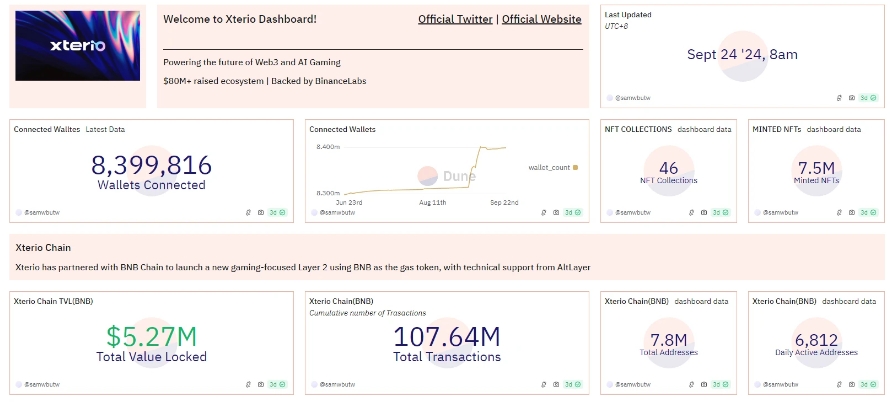
Task: Click camera icon on Total Transactions card
Action: coord(556,384)
